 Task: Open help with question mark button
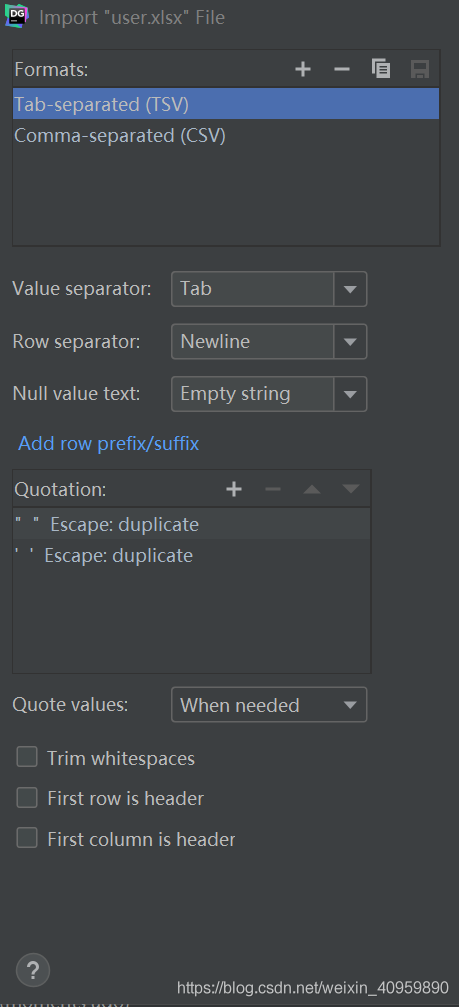(x=33, y=969)
